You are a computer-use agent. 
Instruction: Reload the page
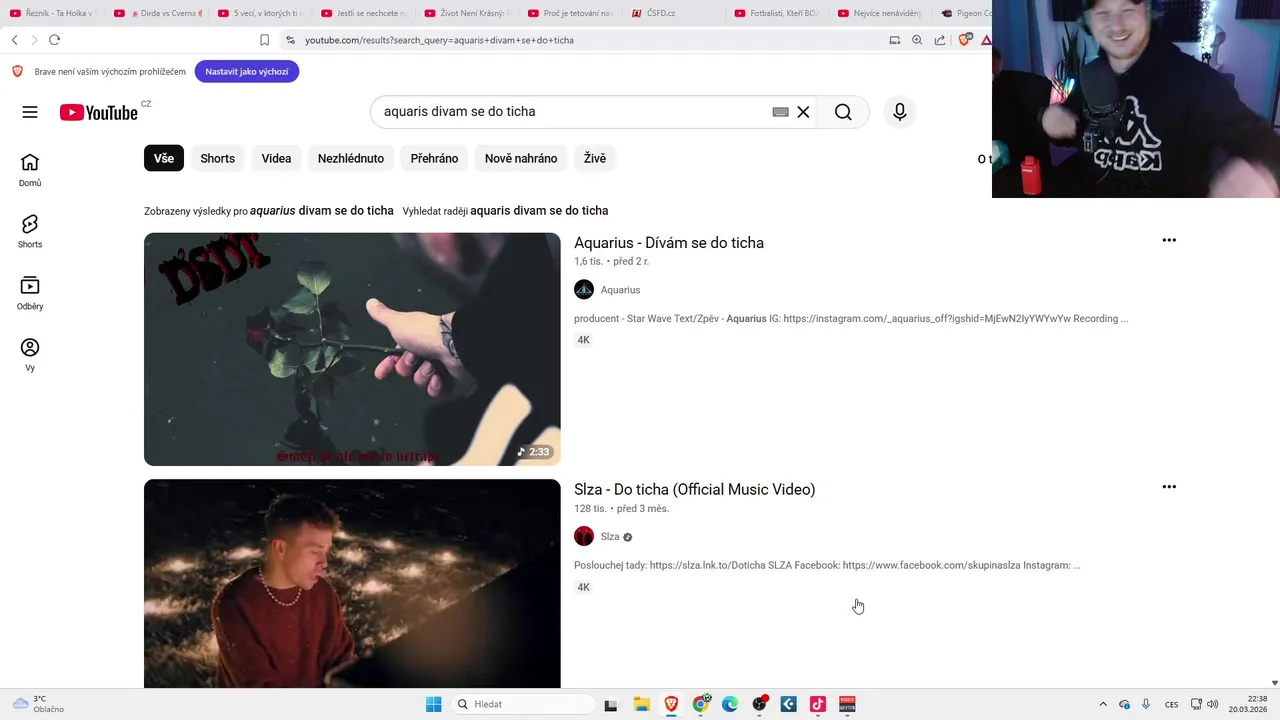coord(54,40)
